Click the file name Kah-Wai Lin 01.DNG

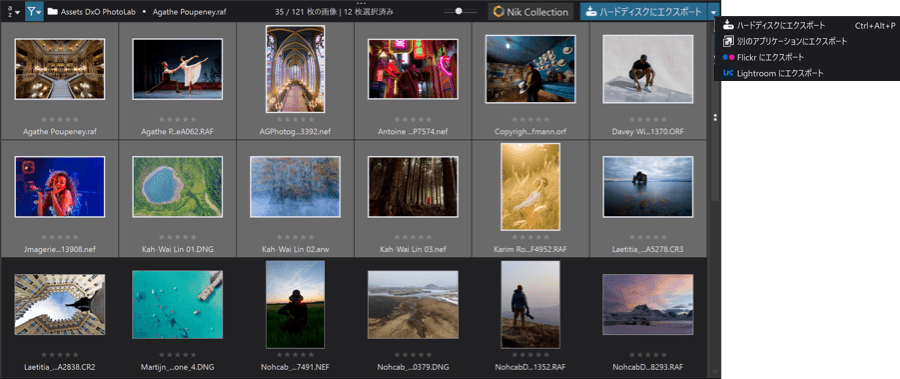coord(177,250)
